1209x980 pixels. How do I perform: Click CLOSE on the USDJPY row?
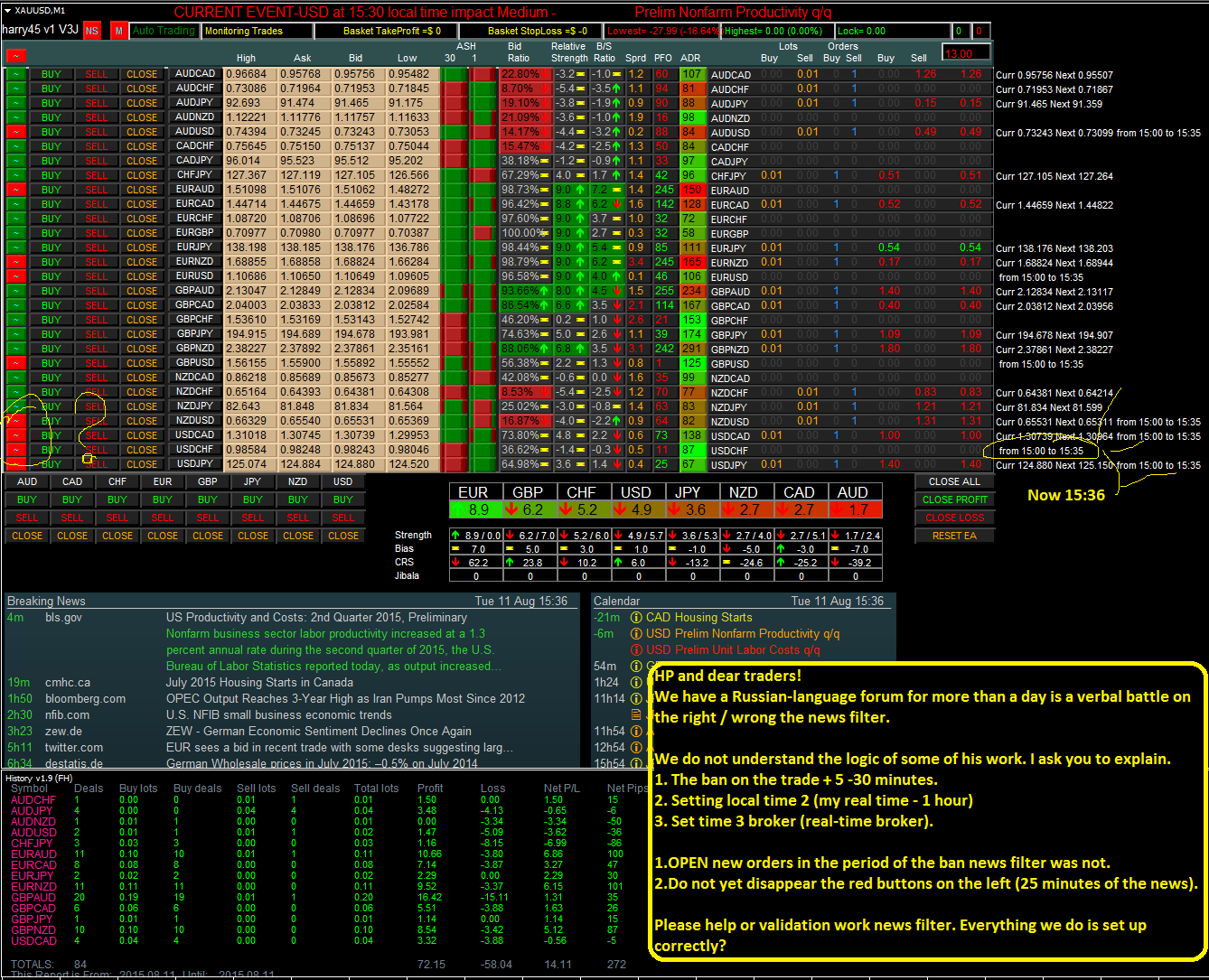[142, 464]
